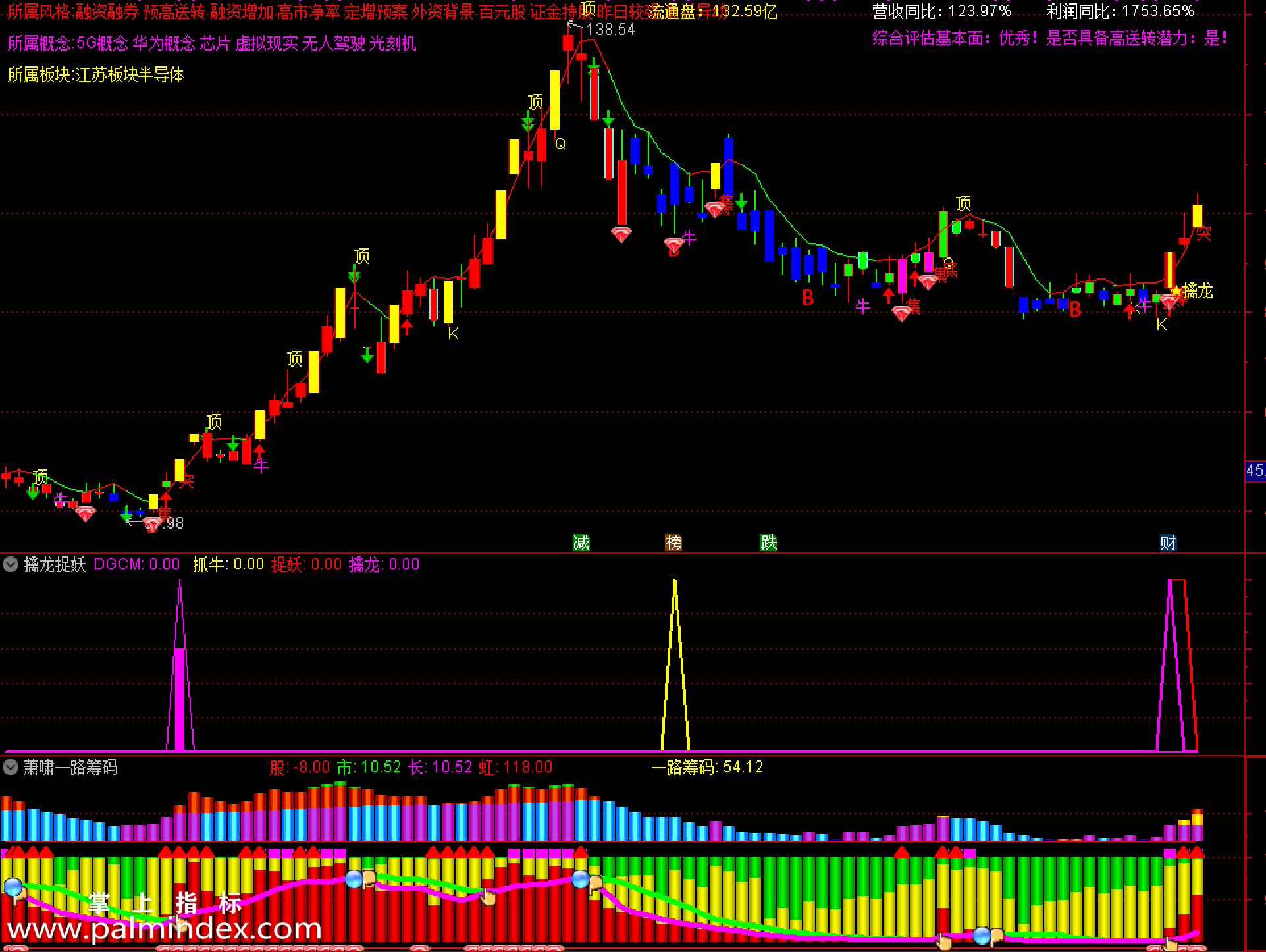
Task: Click diamond below long red candle after peak
Action: click(x=621, y=234)
